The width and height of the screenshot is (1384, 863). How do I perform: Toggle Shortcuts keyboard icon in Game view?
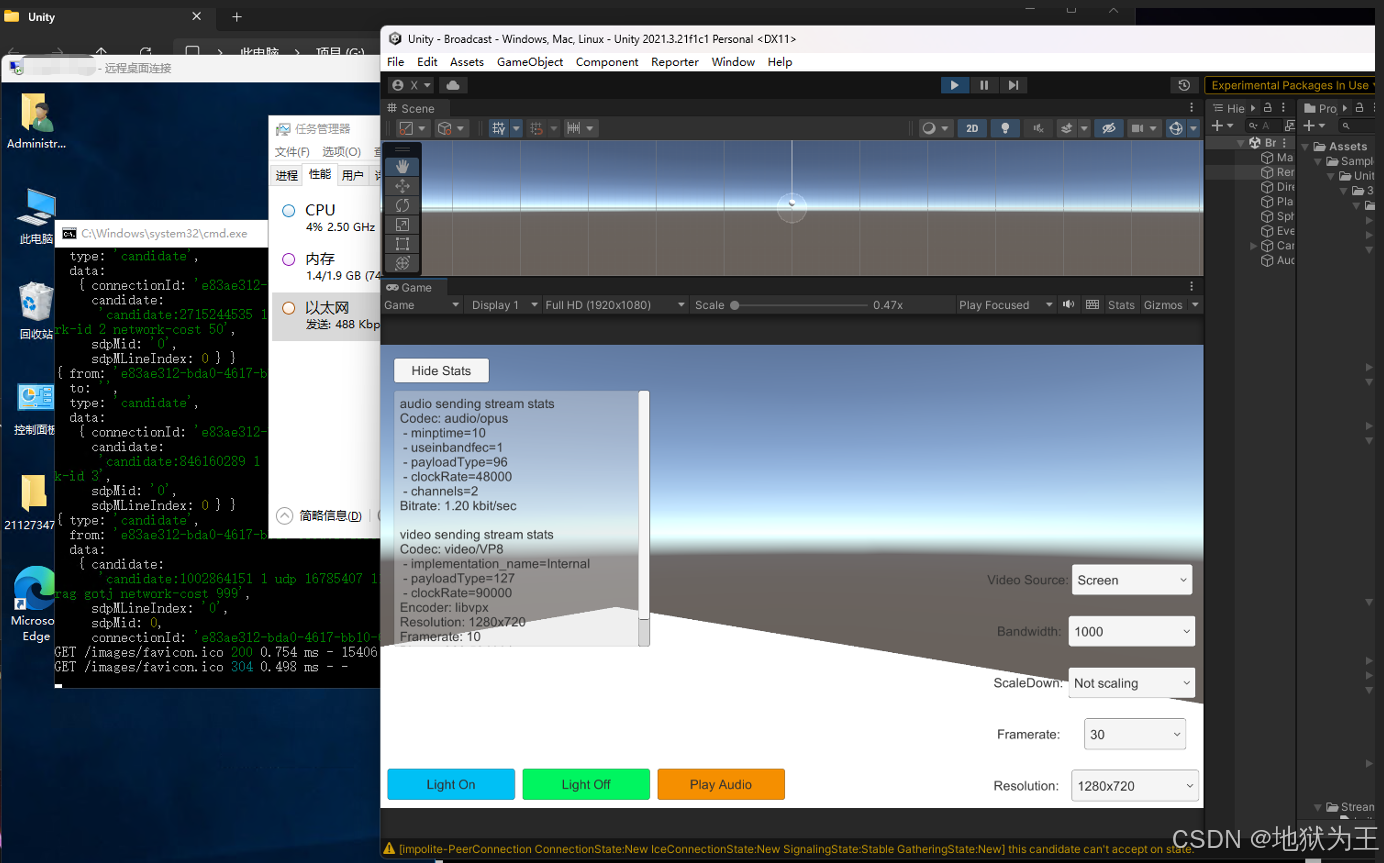(x=1092, y=305)
